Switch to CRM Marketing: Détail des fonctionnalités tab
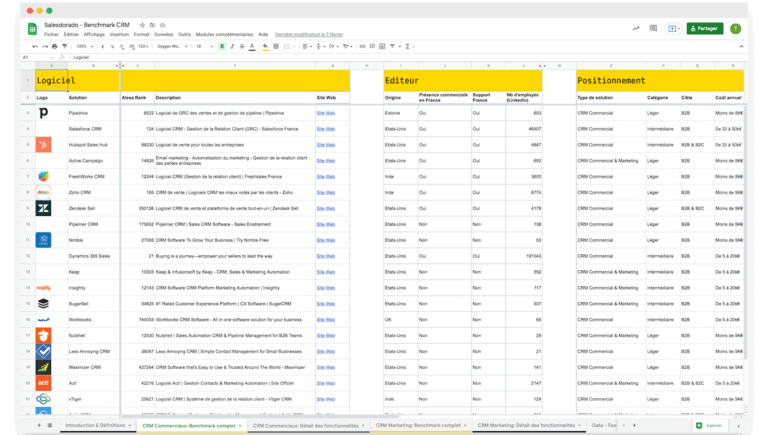 (528, 425)
